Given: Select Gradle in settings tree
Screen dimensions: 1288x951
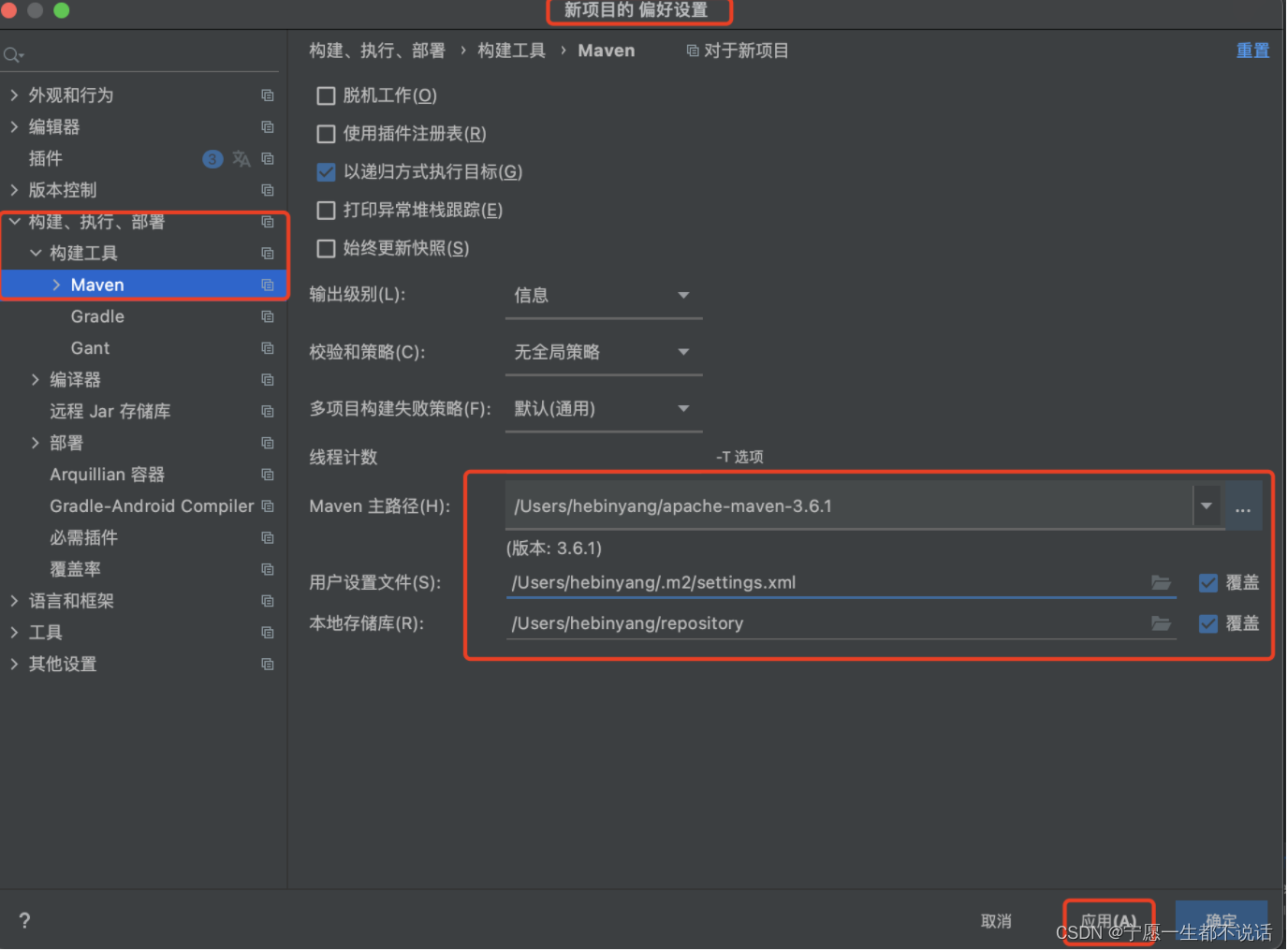Looking at the screenshot, I should pyautogui.click(x=97, y=317).
